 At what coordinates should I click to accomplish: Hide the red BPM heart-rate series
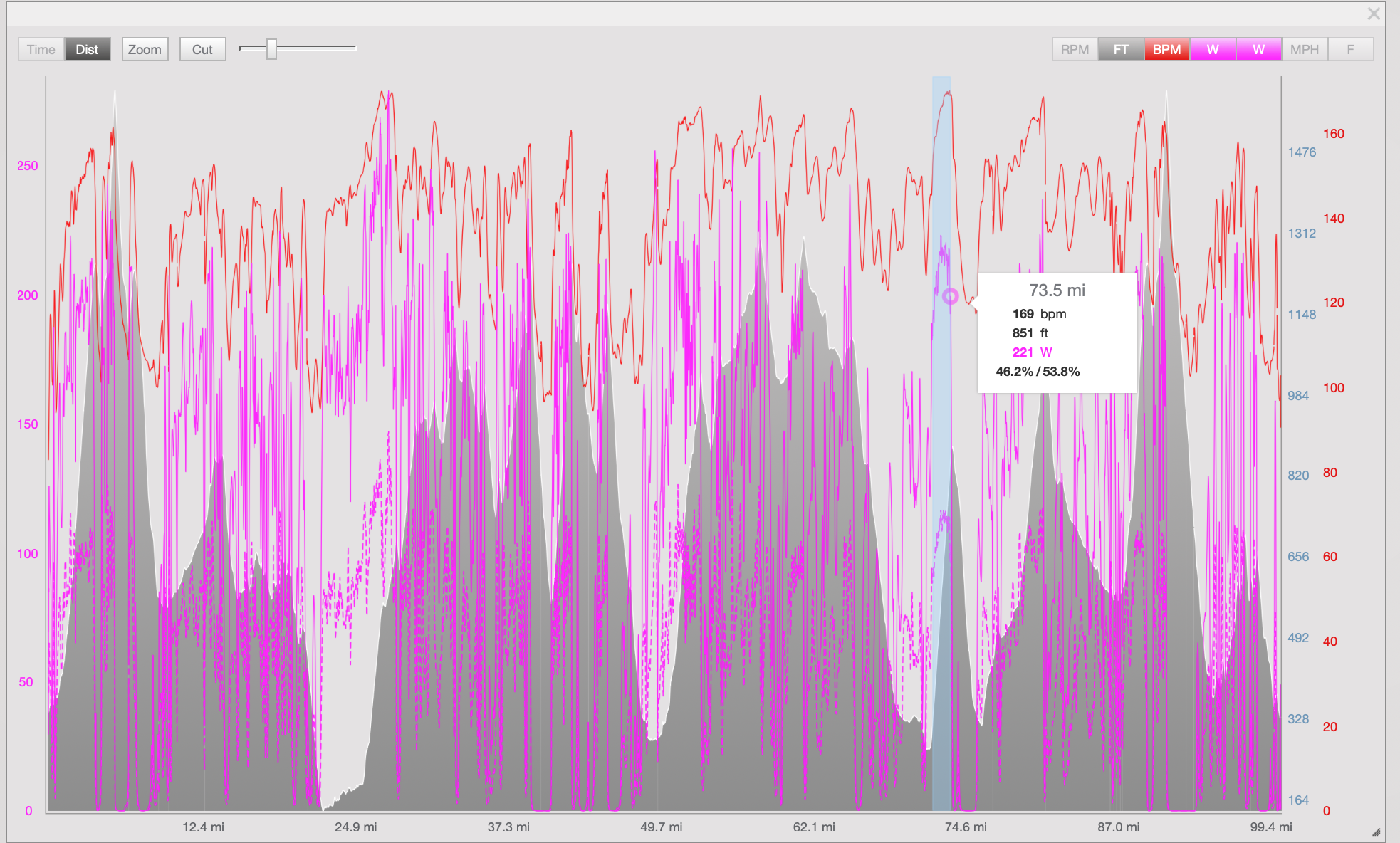(x=1166, y=49)
